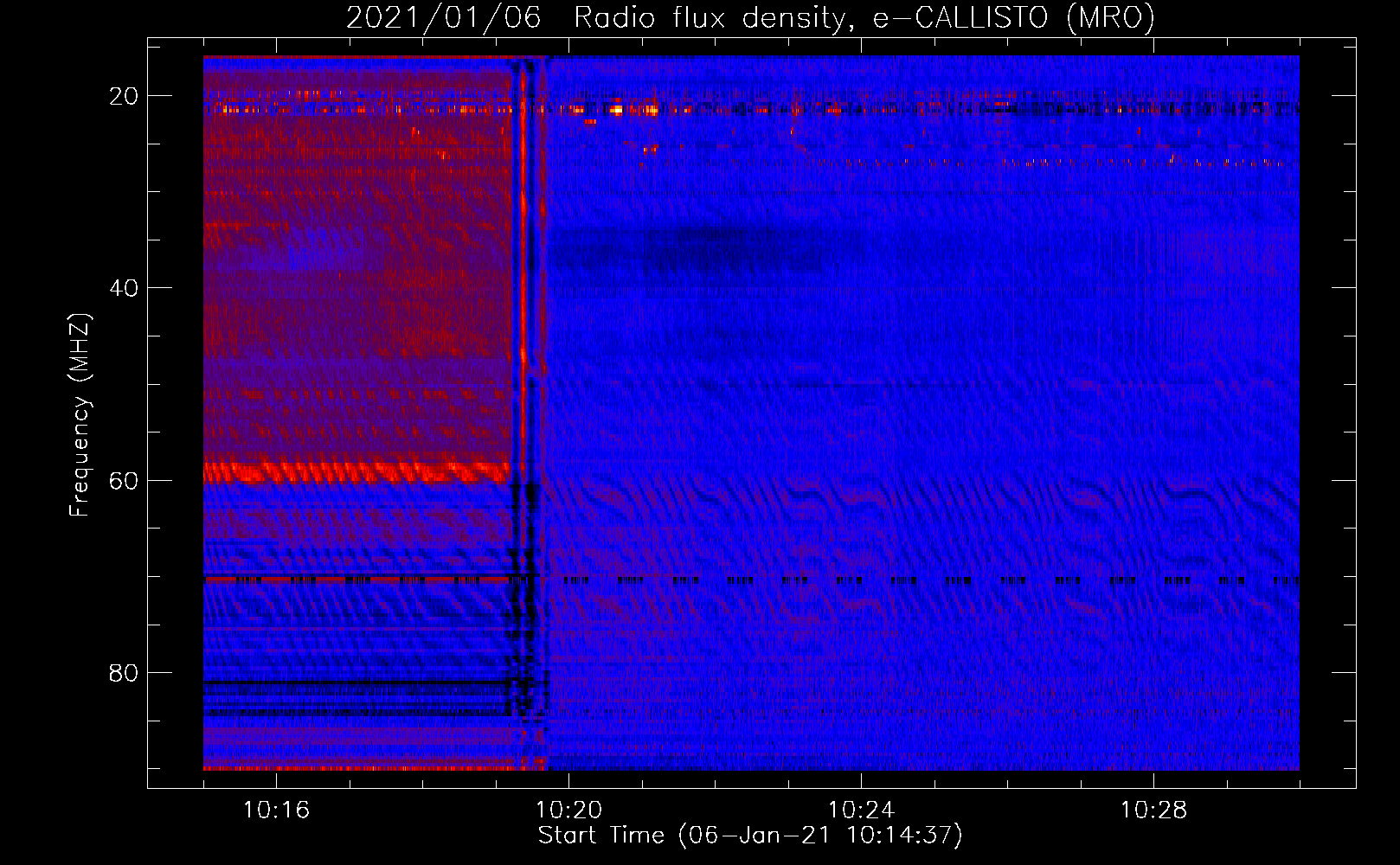Click the '10:16' time tick label
This screenshot has height=865, width=1400.
point(276,811)
